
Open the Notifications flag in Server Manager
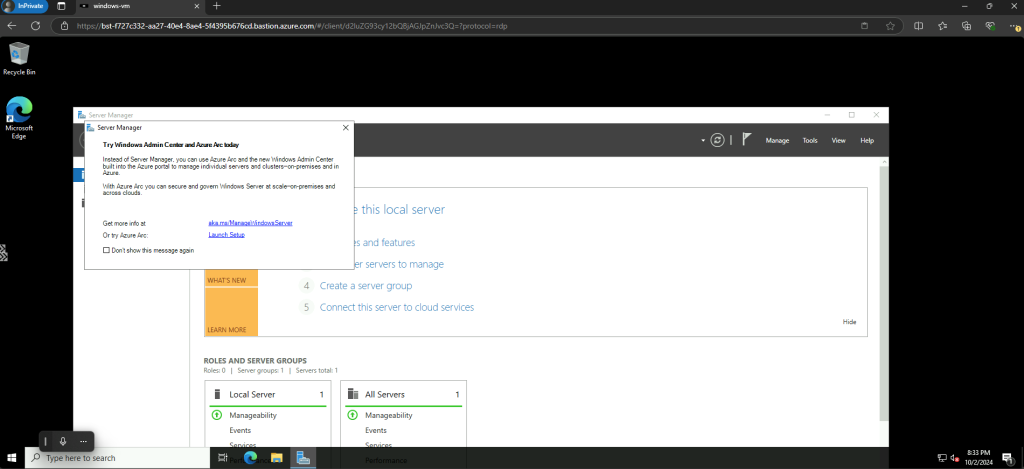click(746, 139)
